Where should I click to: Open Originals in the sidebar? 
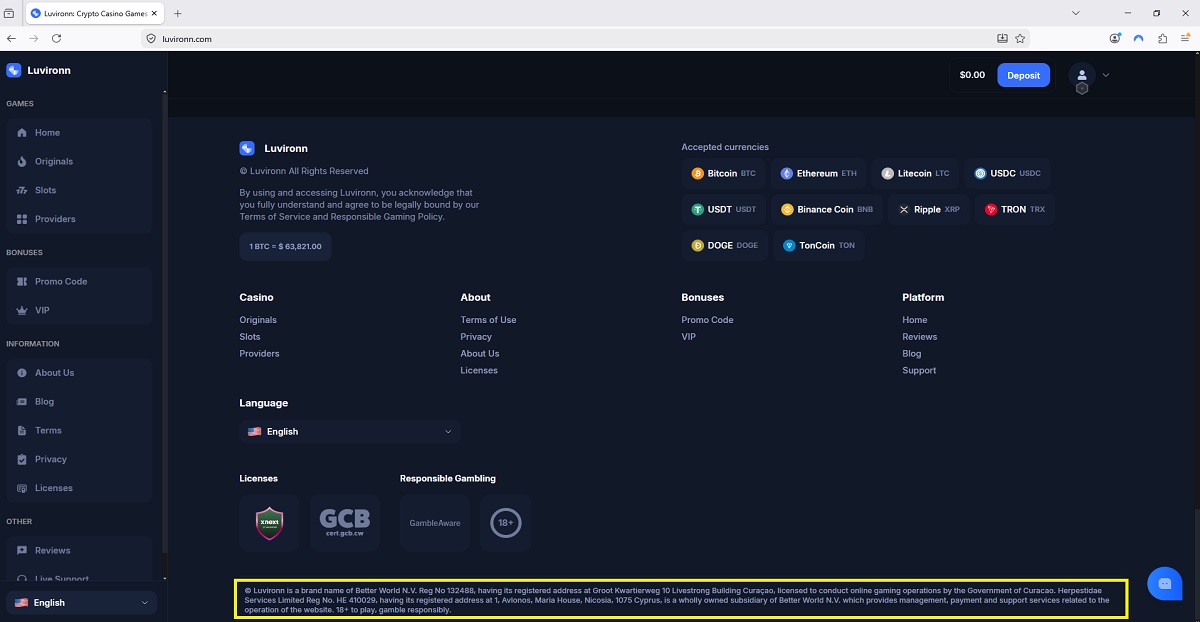(x=79, y=161)
